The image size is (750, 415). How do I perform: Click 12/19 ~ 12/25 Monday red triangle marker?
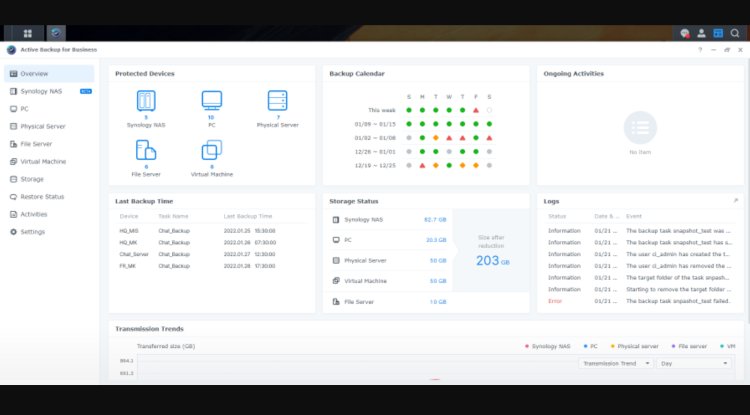[422, 165]
